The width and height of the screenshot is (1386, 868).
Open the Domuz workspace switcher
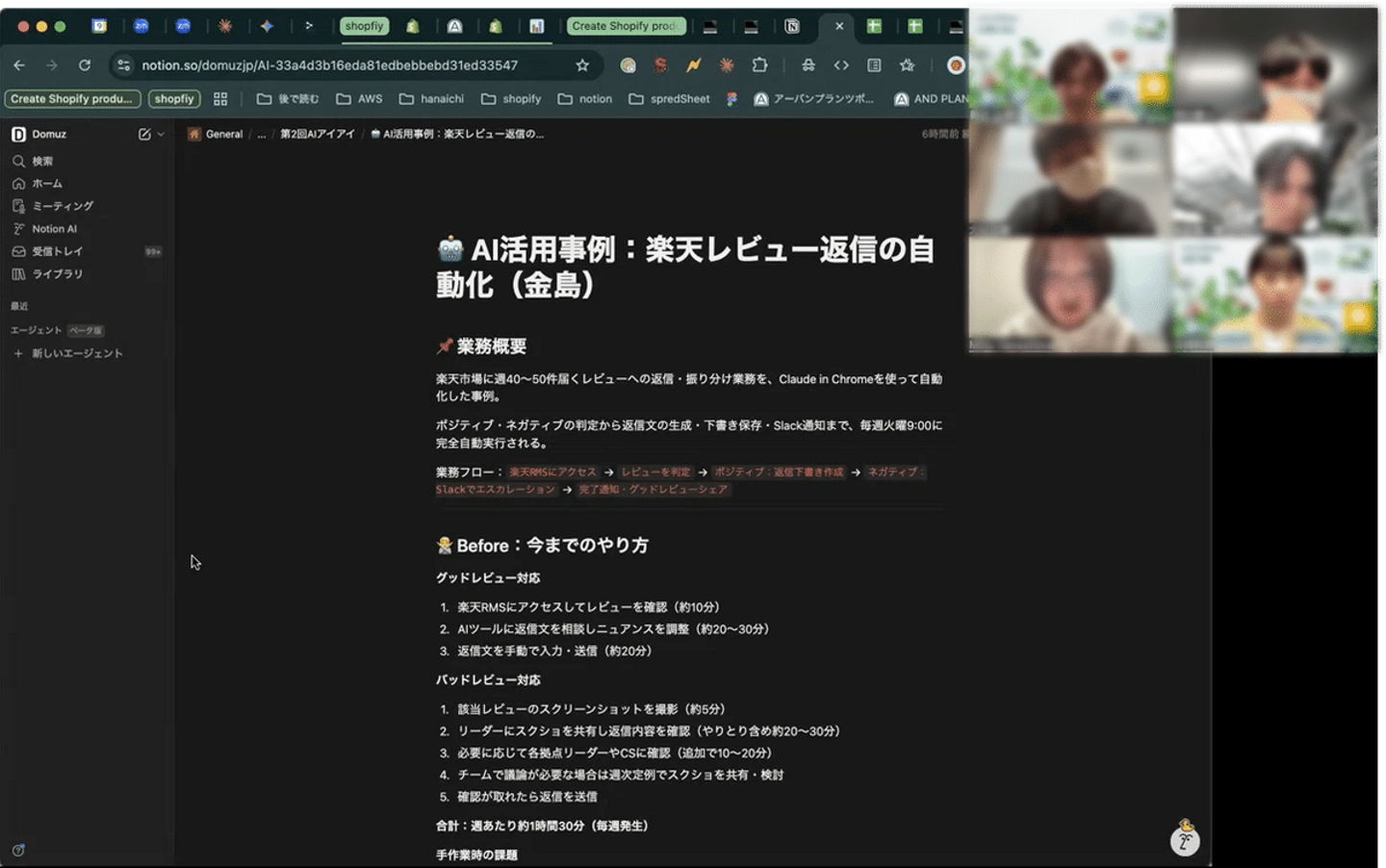coord(39,134)
